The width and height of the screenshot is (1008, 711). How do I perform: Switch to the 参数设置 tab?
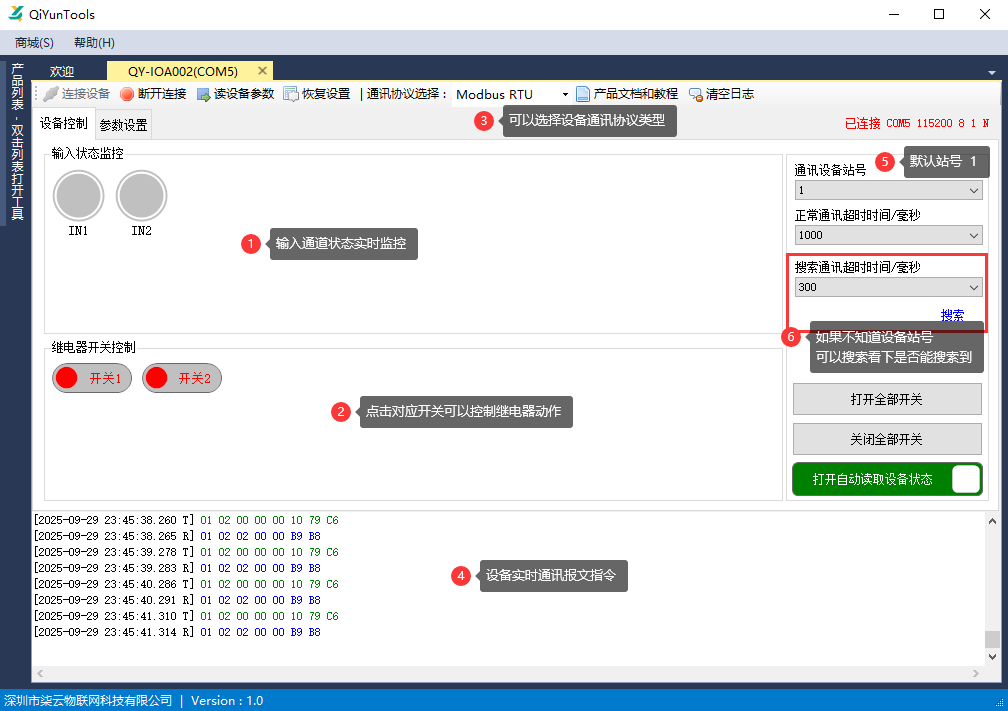(x=123, y=125)
